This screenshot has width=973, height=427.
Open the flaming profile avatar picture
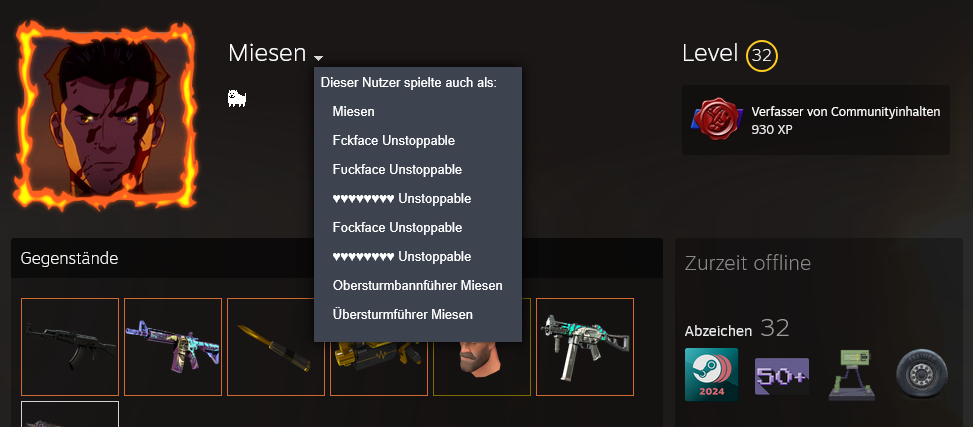tap(105, 114)
